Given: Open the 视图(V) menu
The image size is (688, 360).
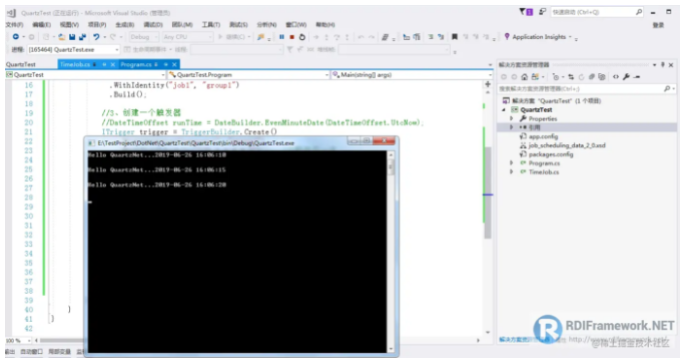Looking at the screenshot, I should [69, 25].
